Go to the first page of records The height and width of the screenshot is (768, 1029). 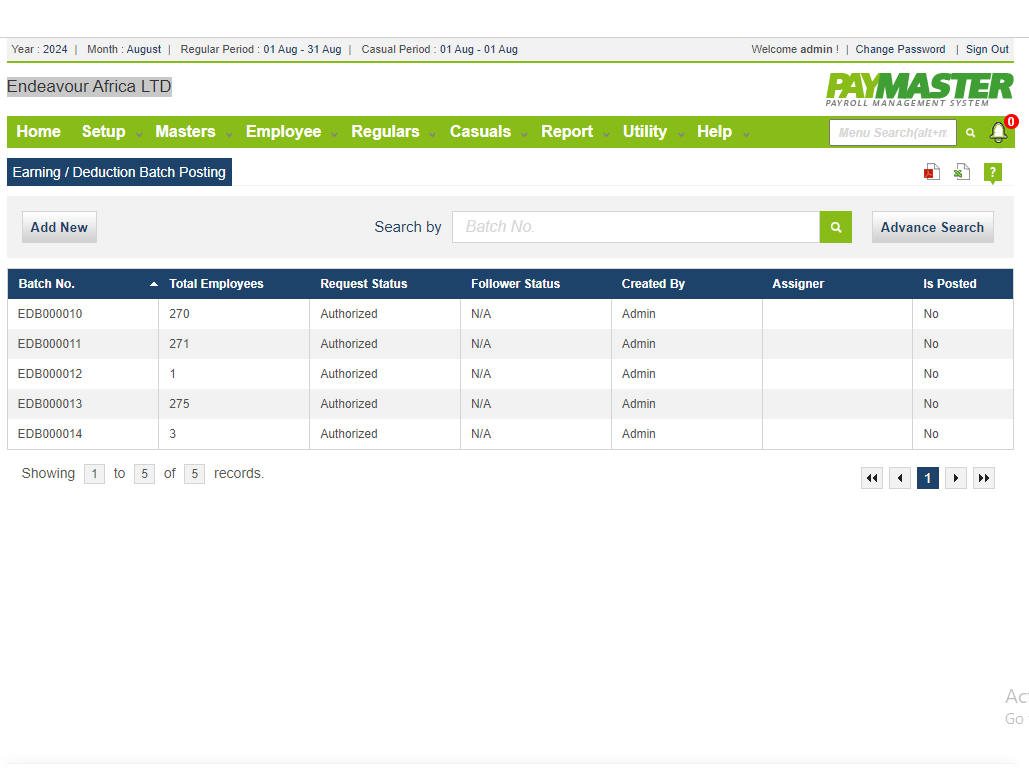(x=872, y=478)
